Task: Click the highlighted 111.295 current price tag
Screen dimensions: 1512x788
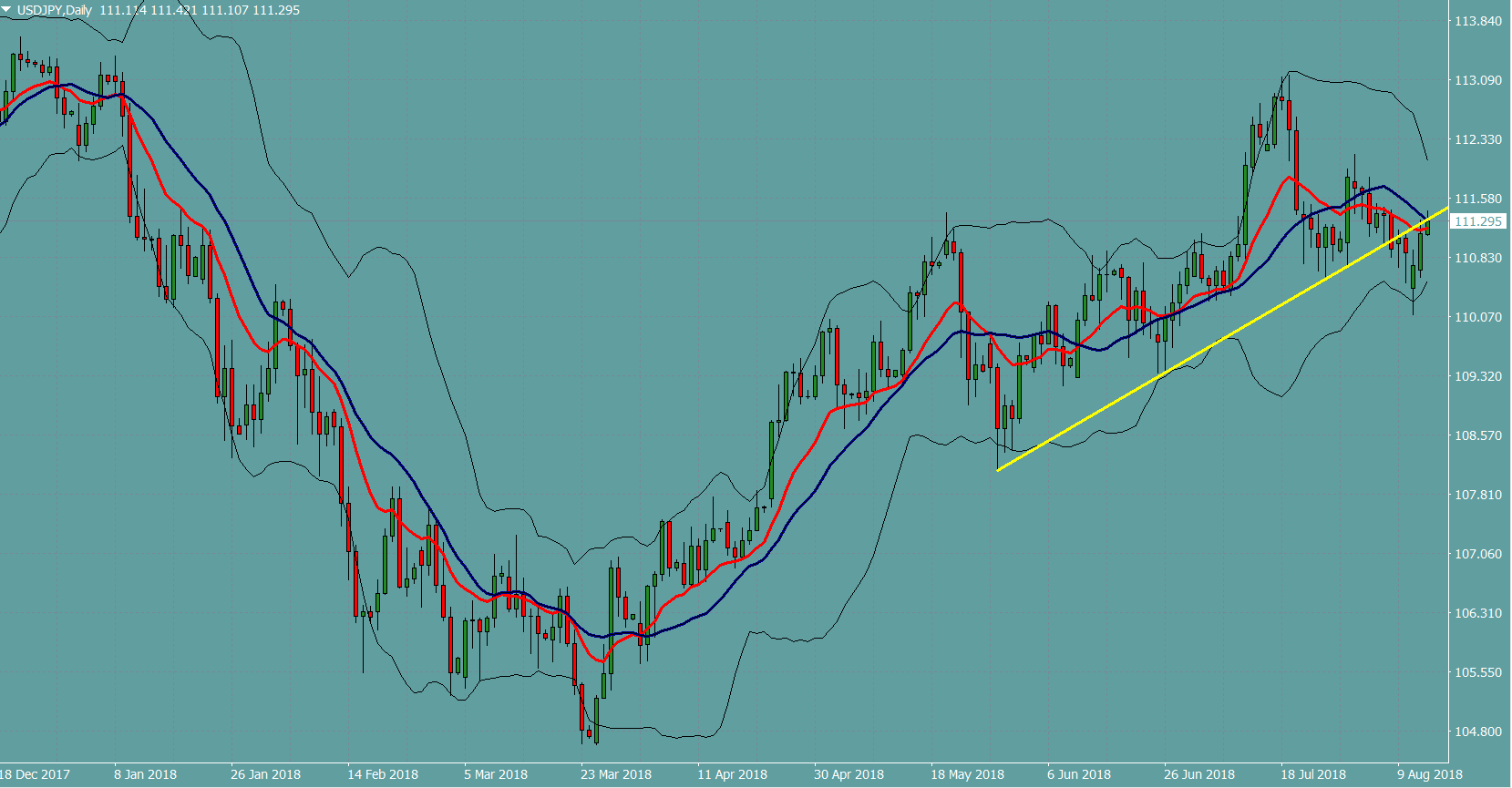Action: 1477,221
